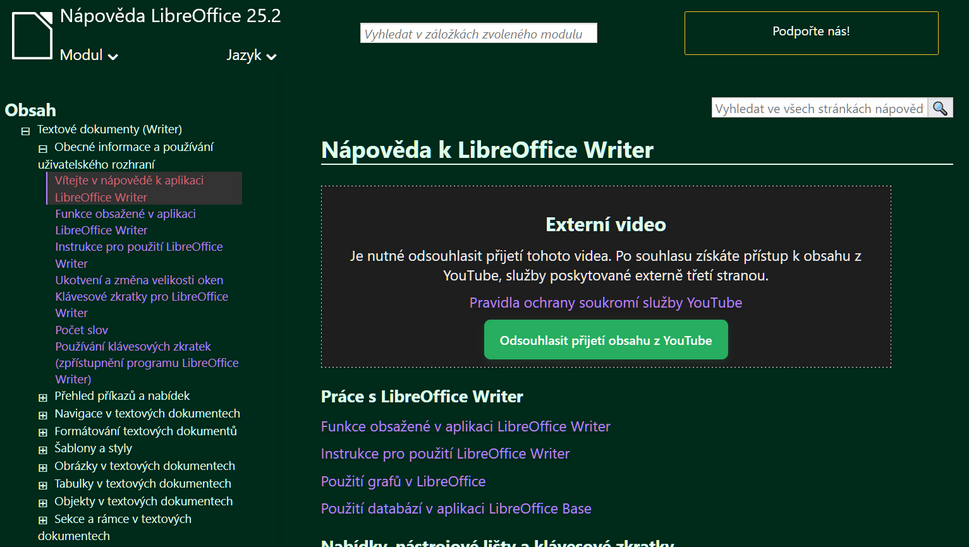Image resolution: width=969 pixels, height=547 pixels.
Task: Open Pravidla ochrany soukromí služby YouTube link
Action: pos(605,302)
